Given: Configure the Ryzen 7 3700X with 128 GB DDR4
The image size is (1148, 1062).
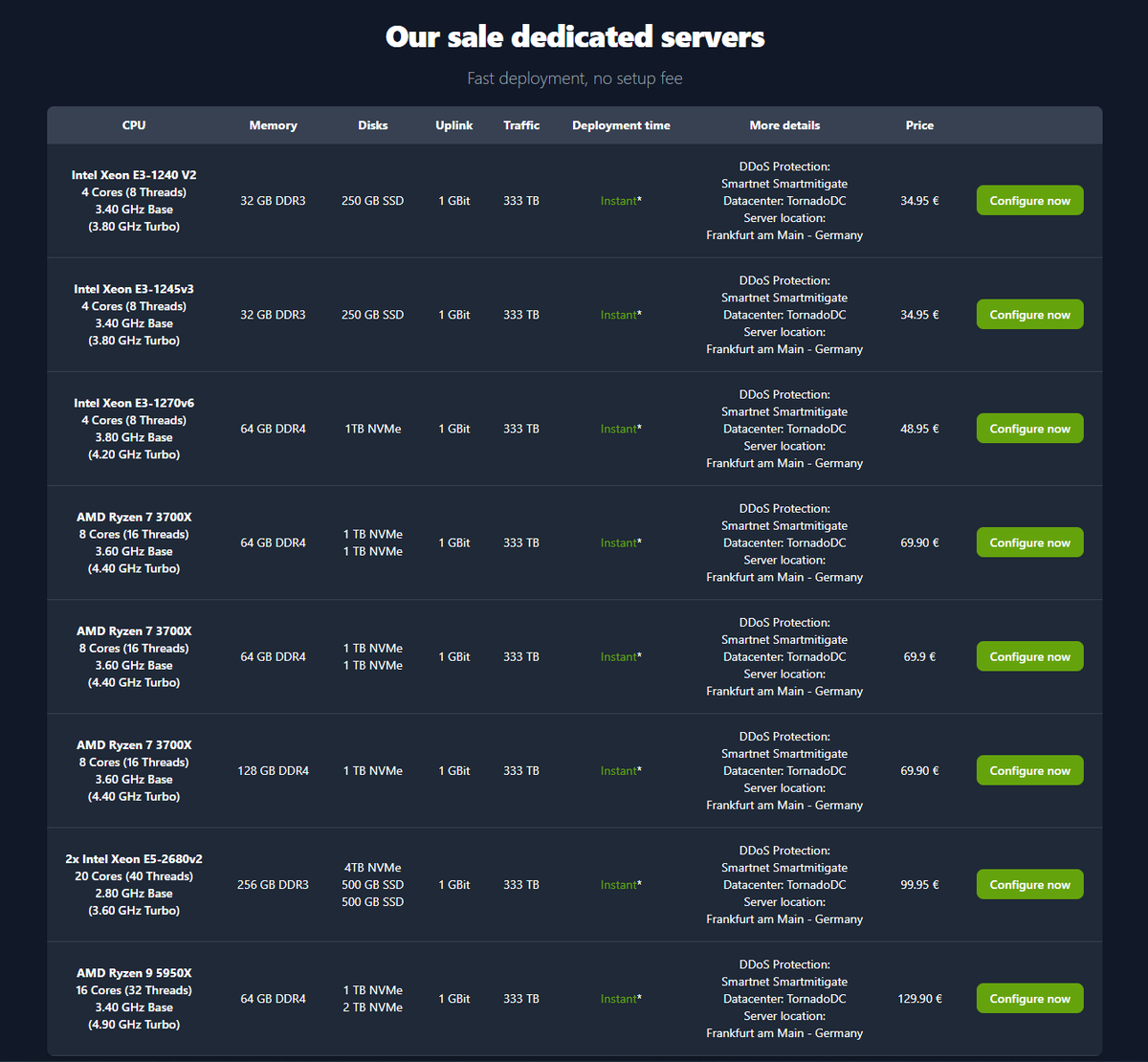Looking at the screenshot, I should pyautogui.click(x=1029, y=770).
